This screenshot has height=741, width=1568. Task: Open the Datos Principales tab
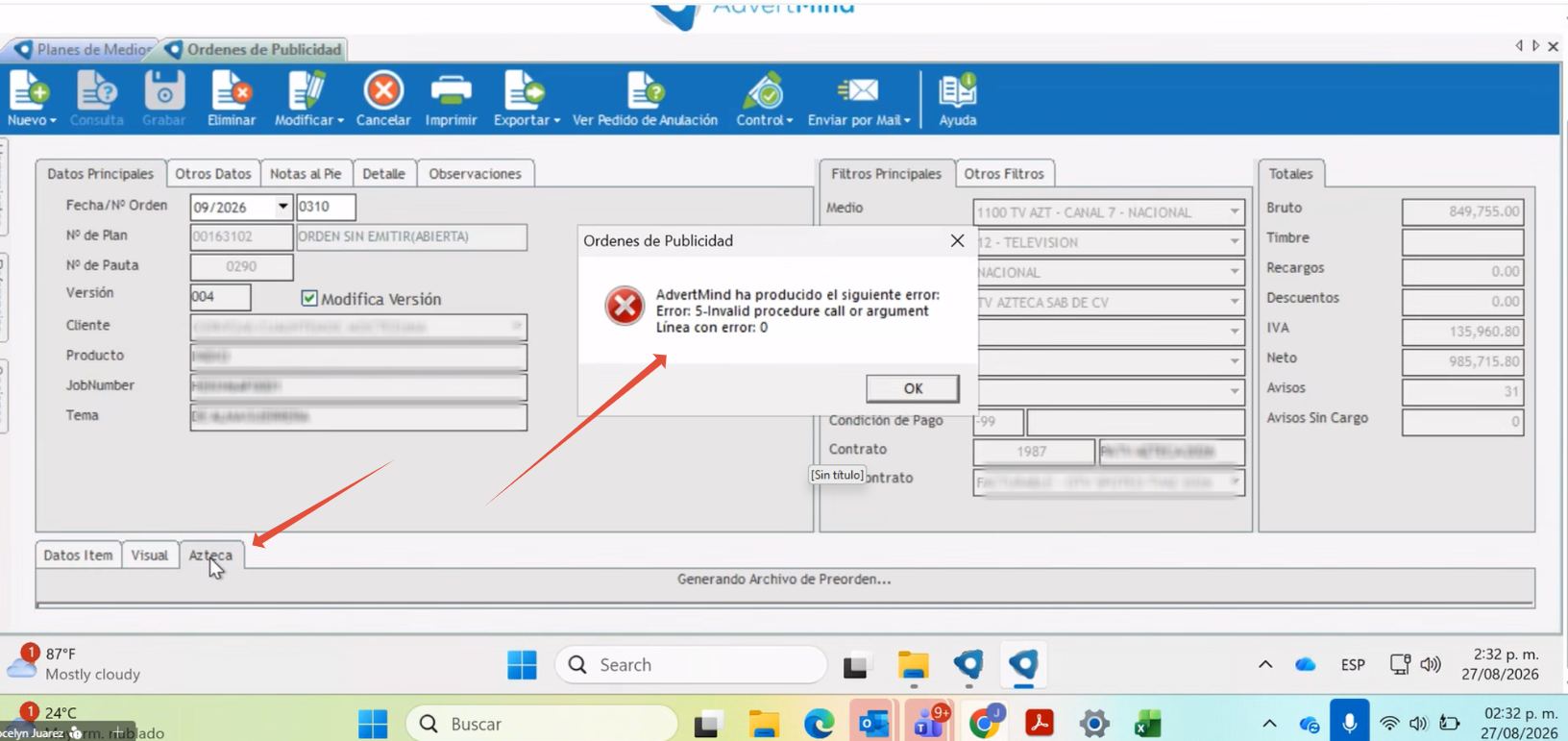[x=100, y=174]
